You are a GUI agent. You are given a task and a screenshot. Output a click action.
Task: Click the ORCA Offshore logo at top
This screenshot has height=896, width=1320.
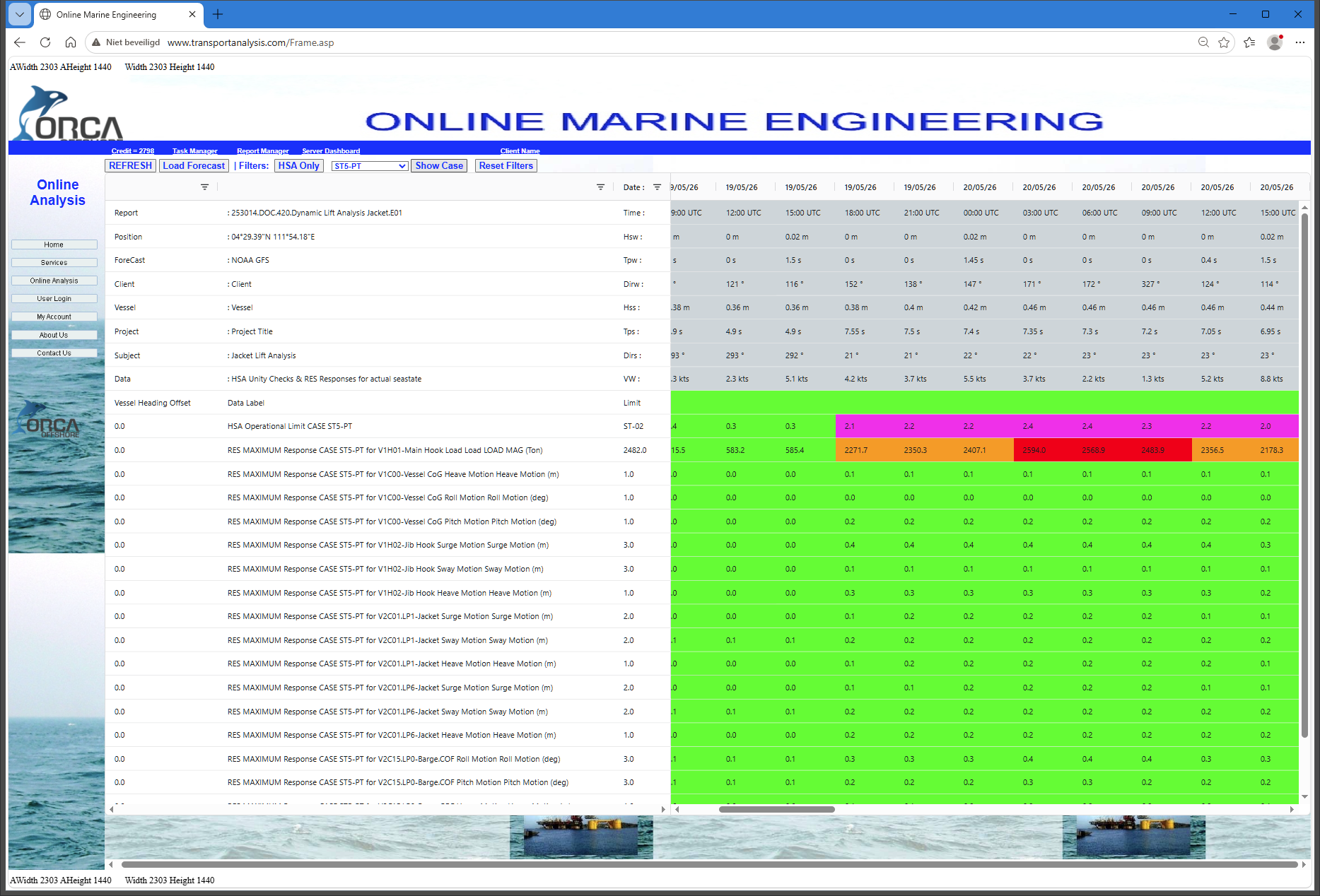(69, 113)
